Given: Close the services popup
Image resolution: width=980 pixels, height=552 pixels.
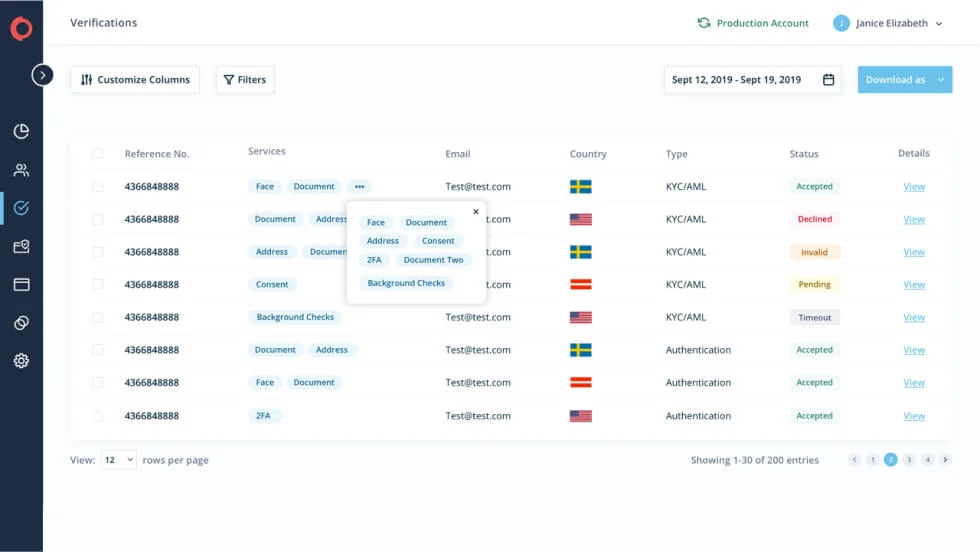Looking at the screenshot, I should point(475,212).
